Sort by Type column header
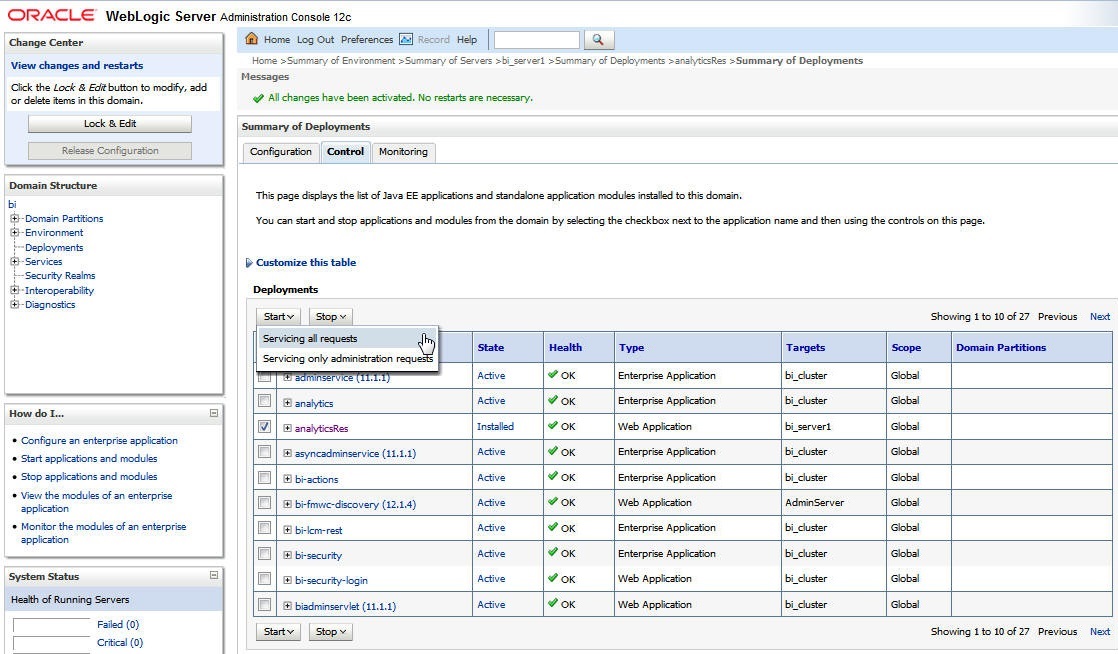 coord(631,347)
